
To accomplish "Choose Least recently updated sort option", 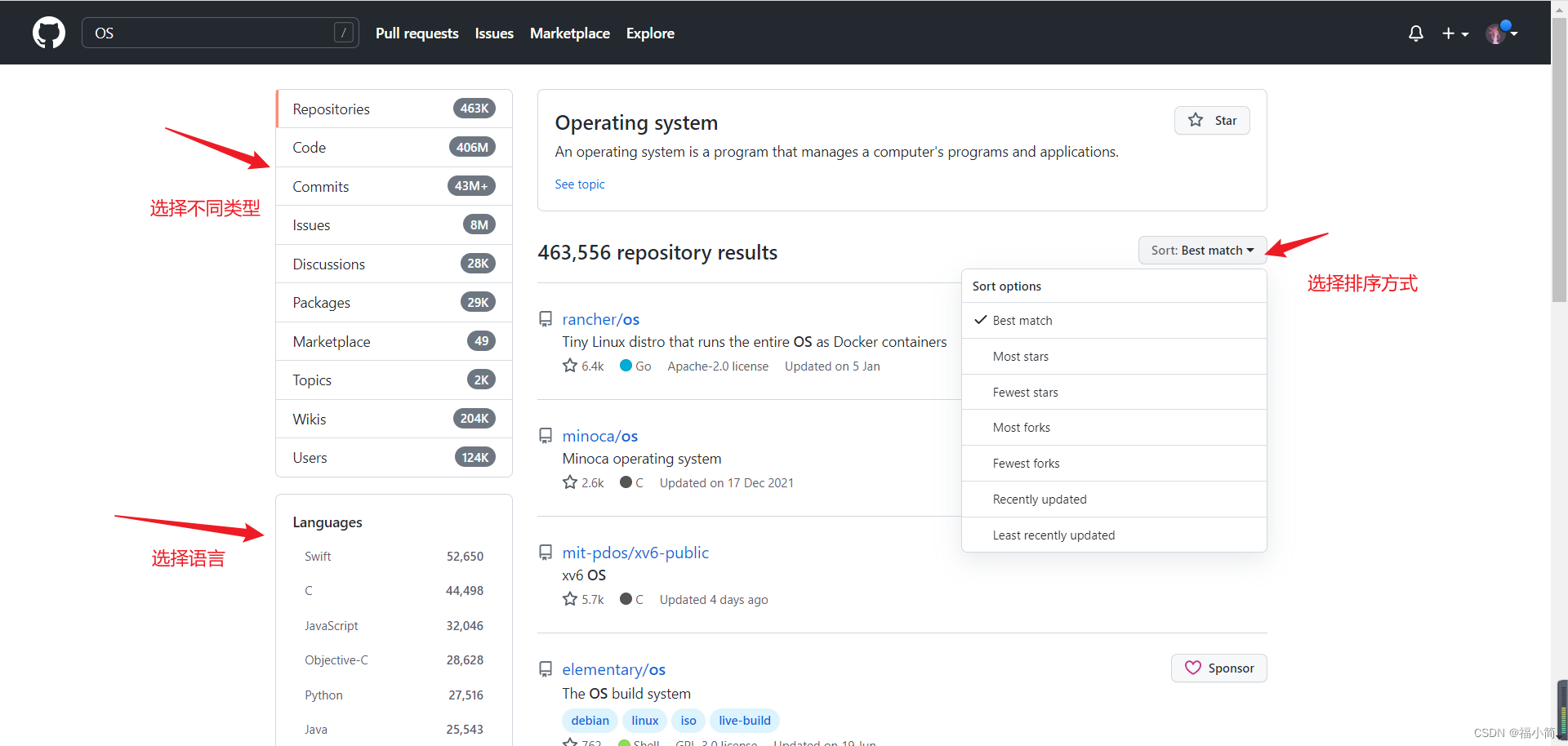I will pyautogui.click(x=1114, y=535).
